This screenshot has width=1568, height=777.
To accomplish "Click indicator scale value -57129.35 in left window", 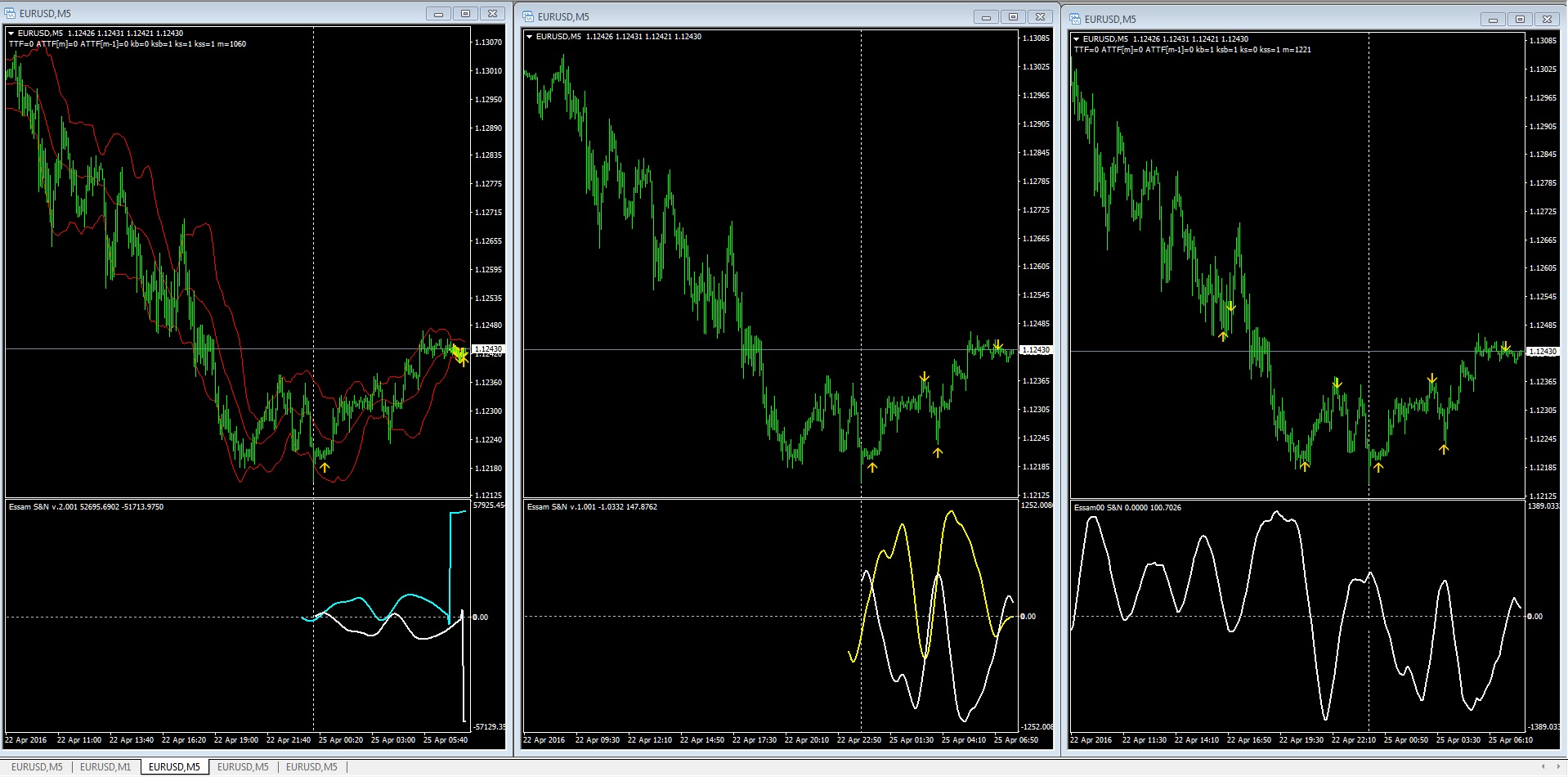I will 489,727.
